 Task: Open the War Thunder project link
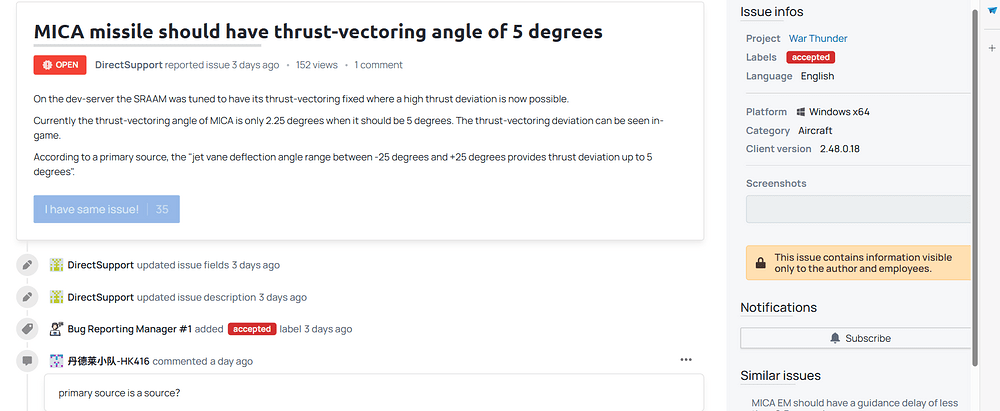coord(818,38)
